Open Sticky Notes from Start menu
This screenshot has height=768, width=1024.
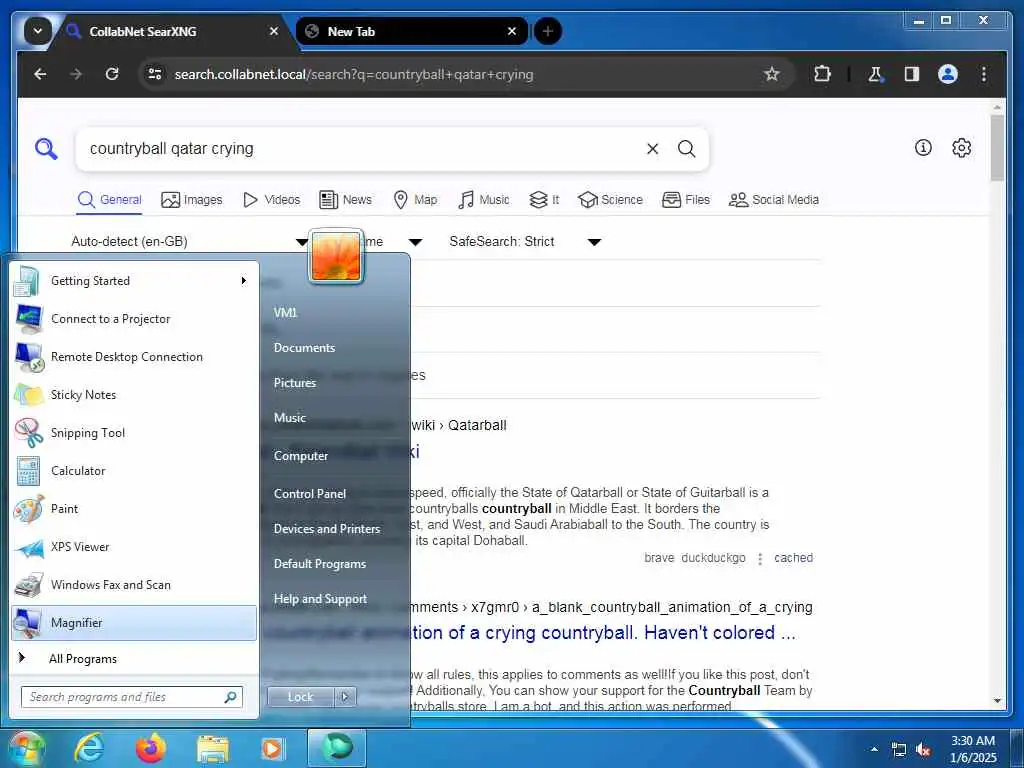[134, 394]
